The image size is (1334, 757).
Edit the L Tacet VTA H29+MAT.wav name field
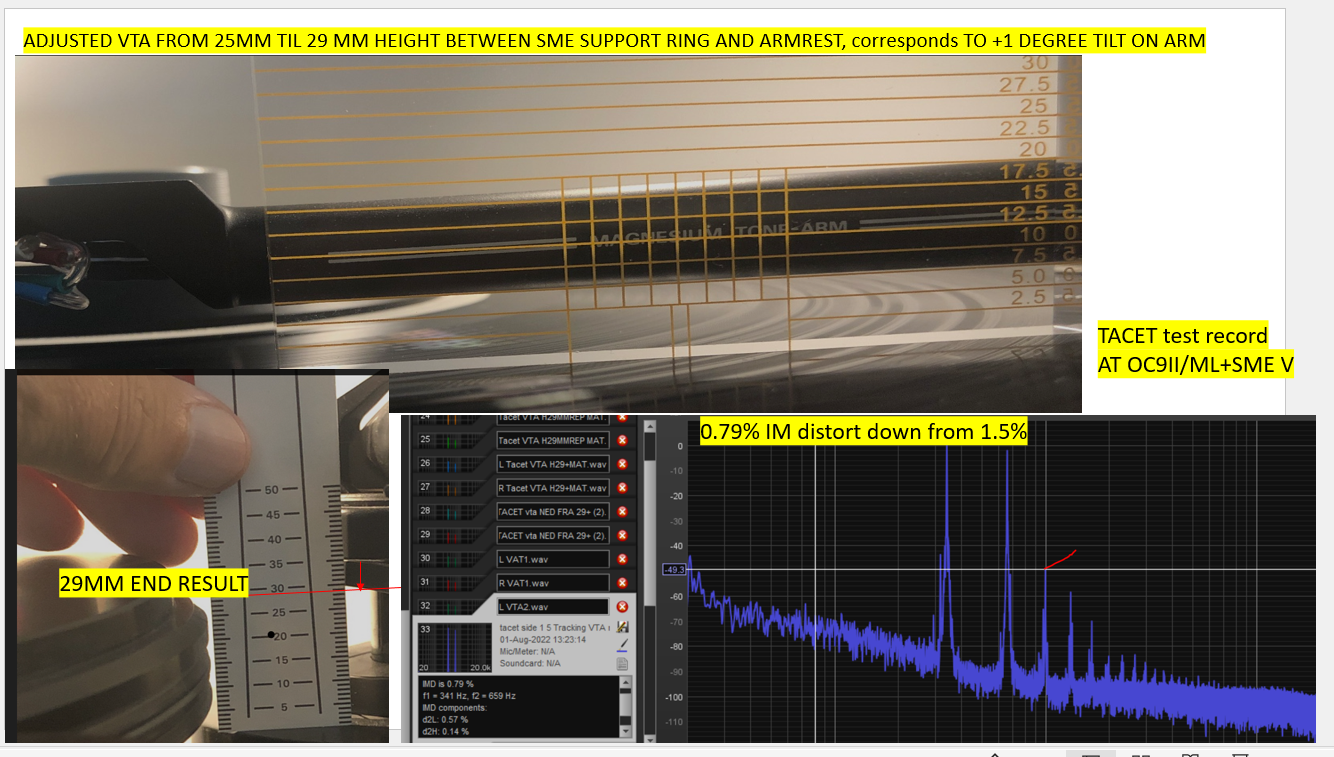click(552, 464)
